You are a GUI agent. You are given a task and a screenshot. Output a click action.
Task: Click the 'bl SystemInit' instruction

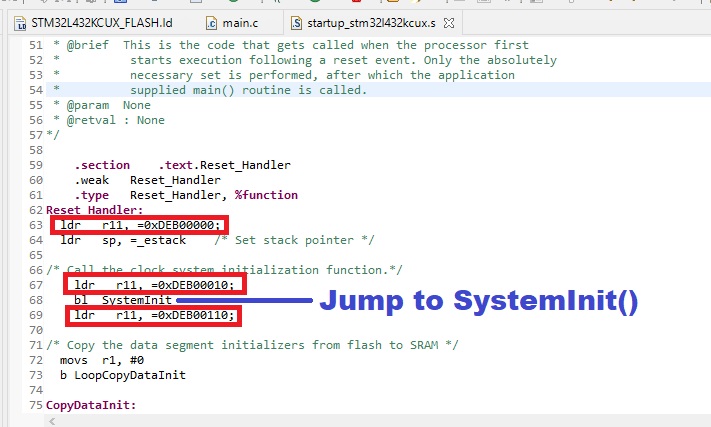coord(123,300)
